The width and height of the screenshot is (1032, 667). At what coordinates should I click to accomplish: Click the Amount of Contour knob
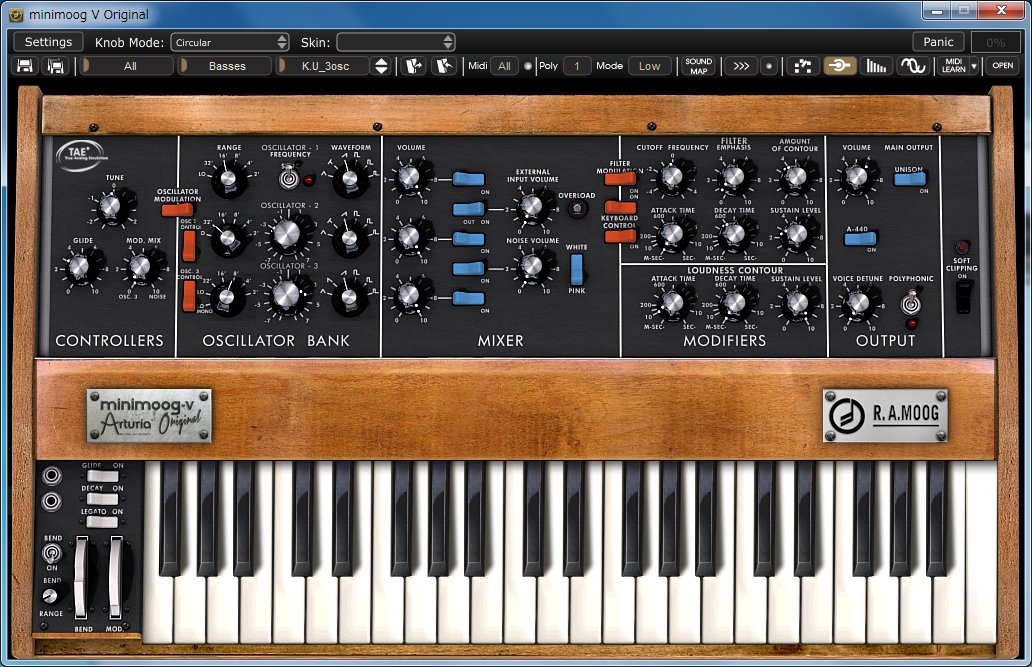pyautogui.click(x=796, y=176)
